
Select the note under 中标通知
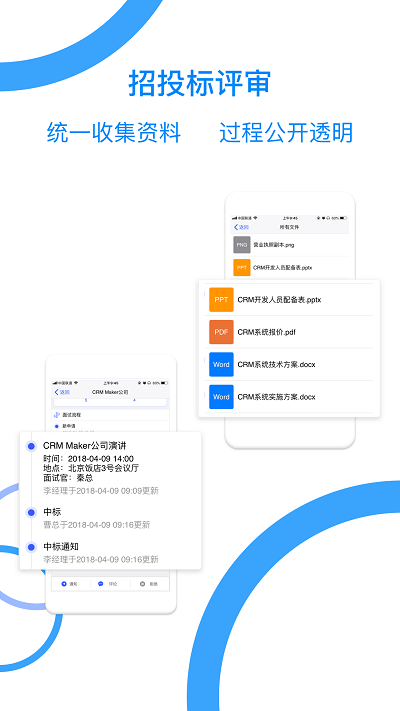tap(101, 560)
